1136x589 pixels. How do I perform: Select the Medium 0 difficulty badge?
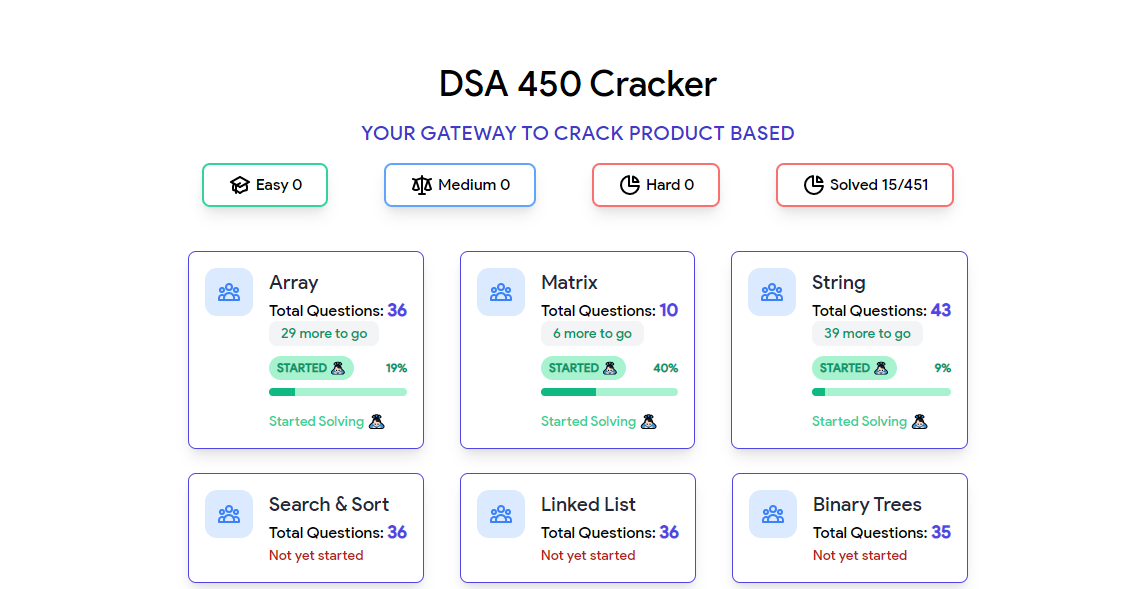point(459,185)
